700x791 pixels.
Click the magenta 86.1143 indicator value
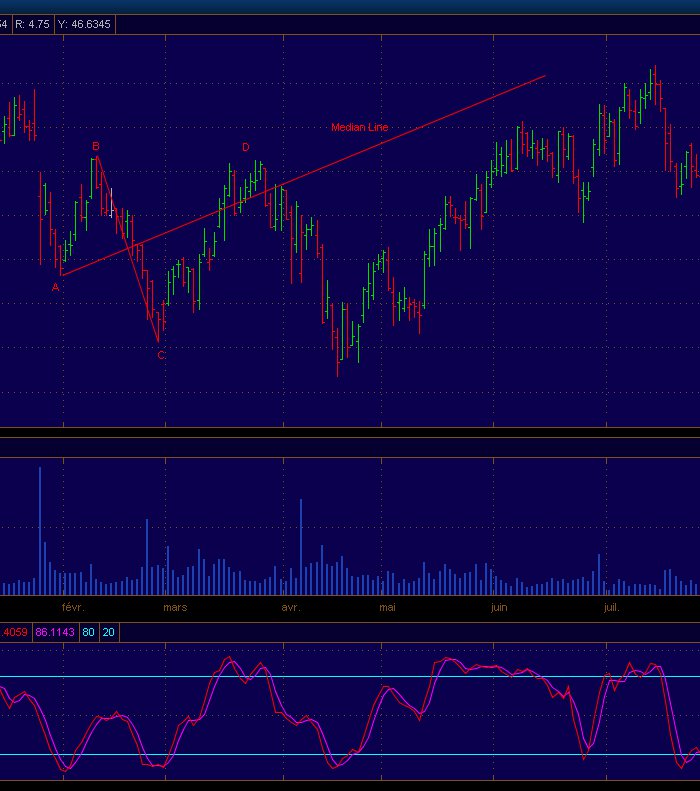[55, 632]
